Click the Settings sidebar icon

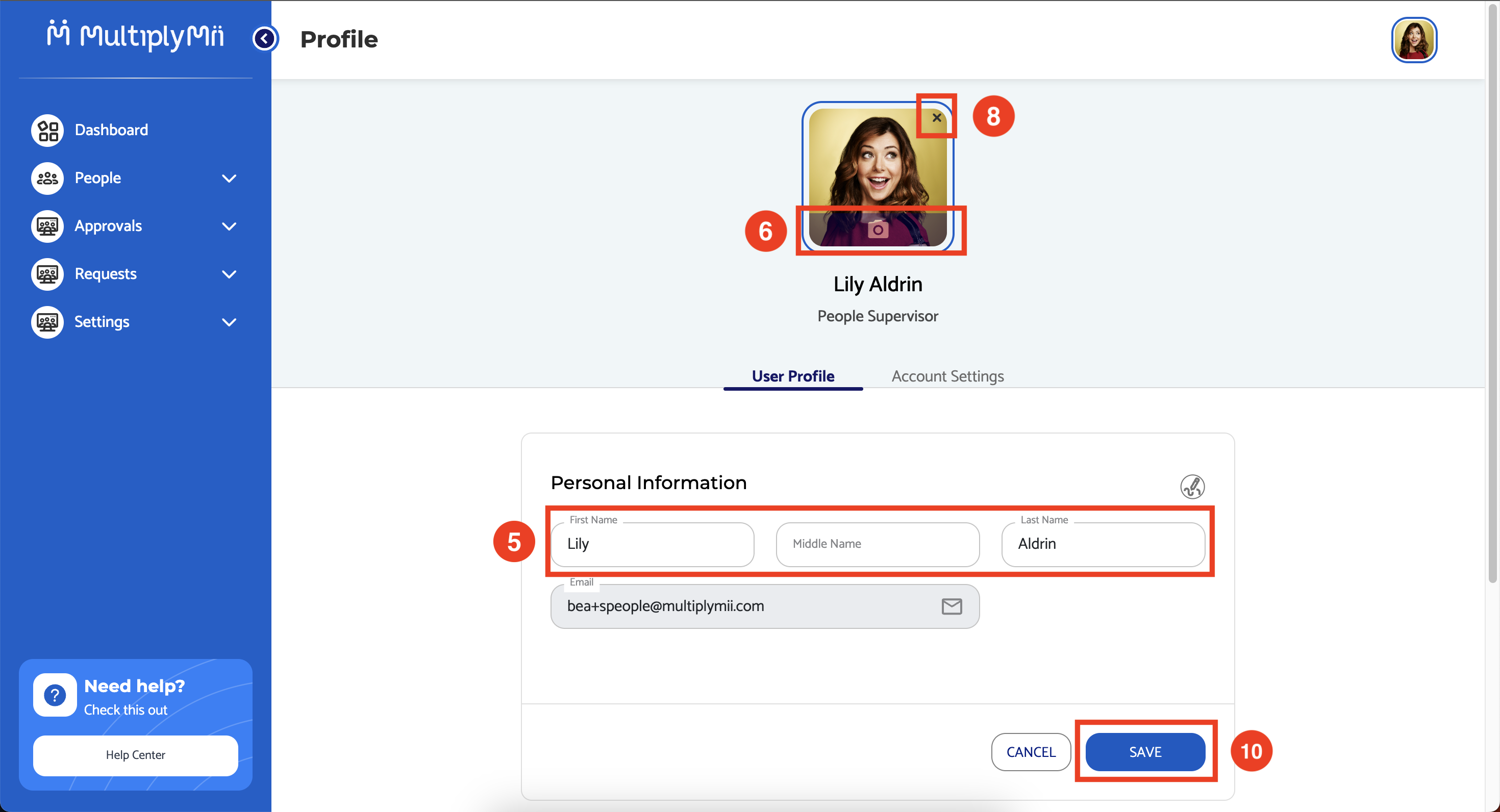[x=47, y=322]
